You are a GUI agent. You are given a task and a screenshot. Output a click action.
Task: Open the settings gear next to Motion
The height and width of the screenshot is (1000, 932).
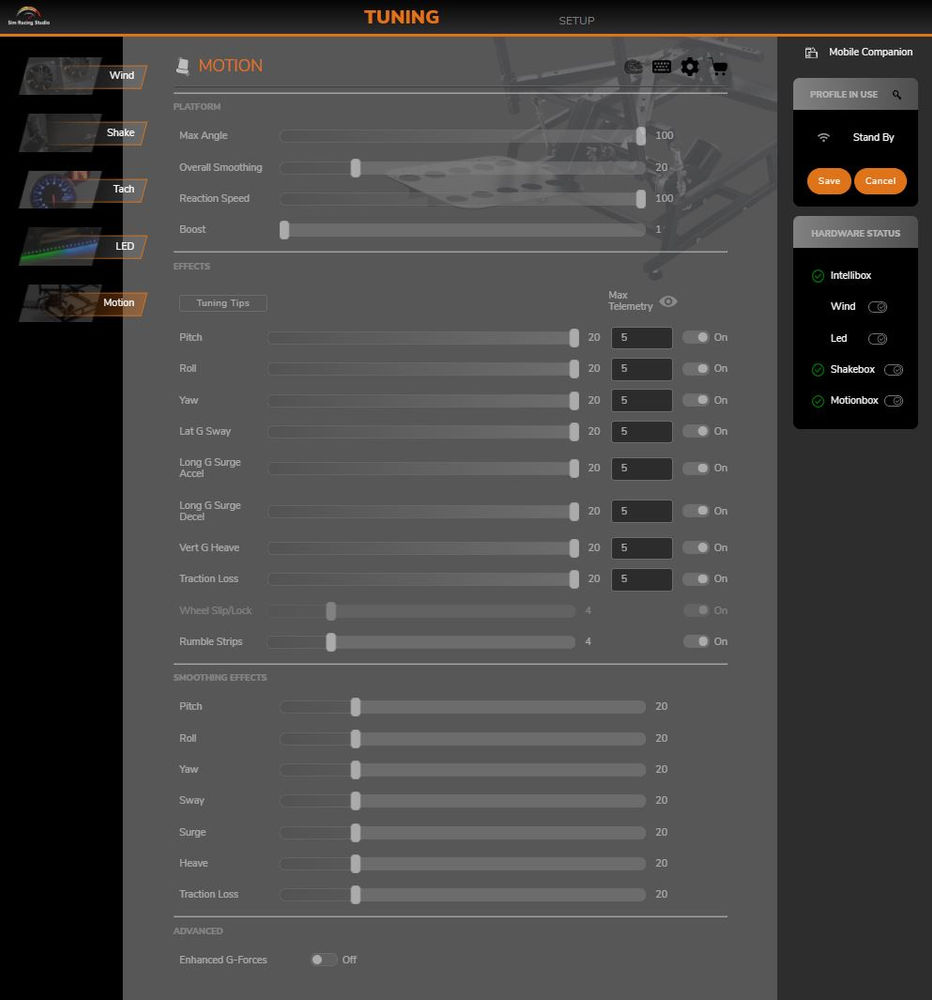(x=689, y=67)
